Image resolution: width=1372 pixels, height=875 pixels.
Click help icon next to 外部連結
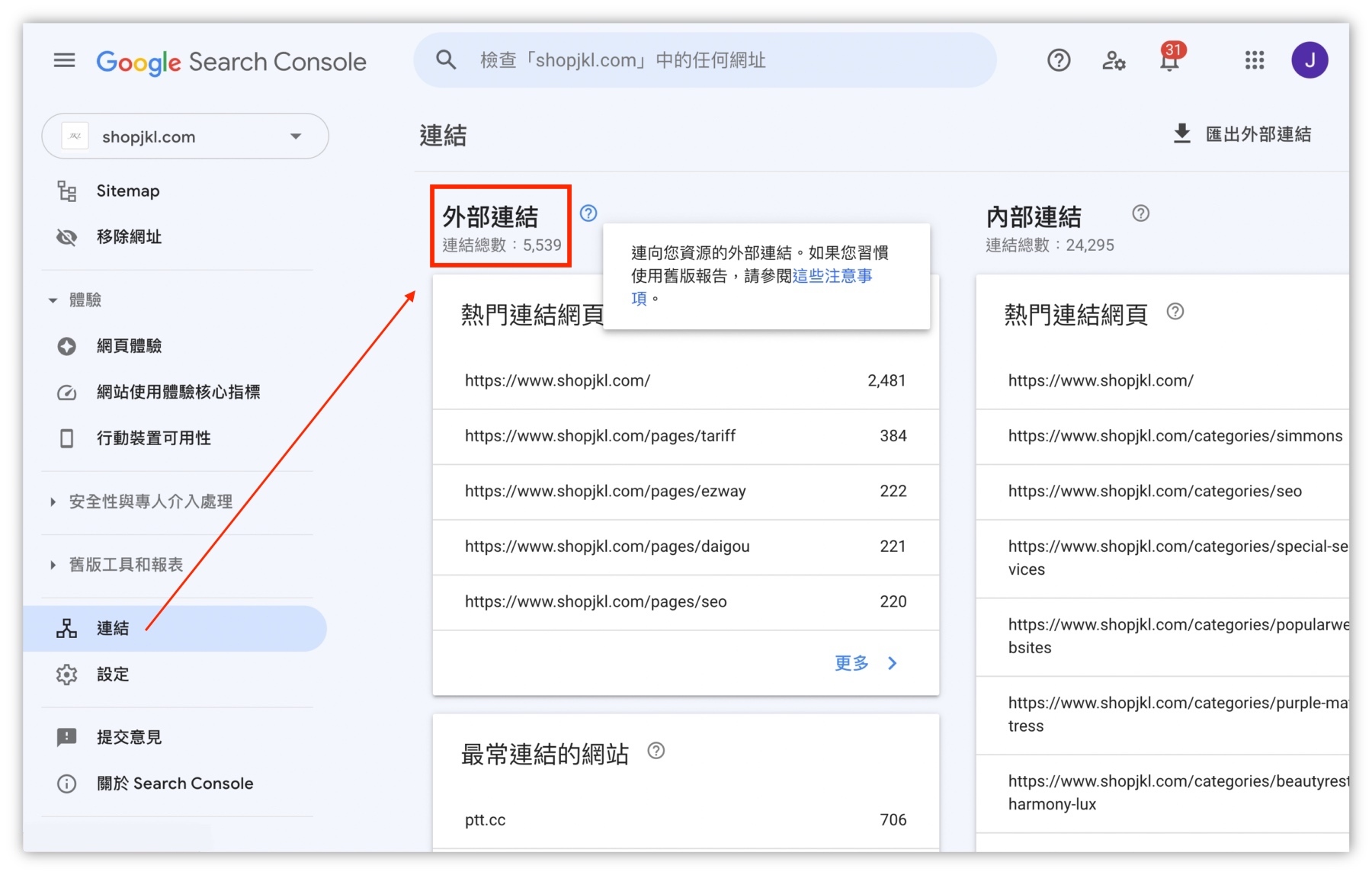coord(588,213)
